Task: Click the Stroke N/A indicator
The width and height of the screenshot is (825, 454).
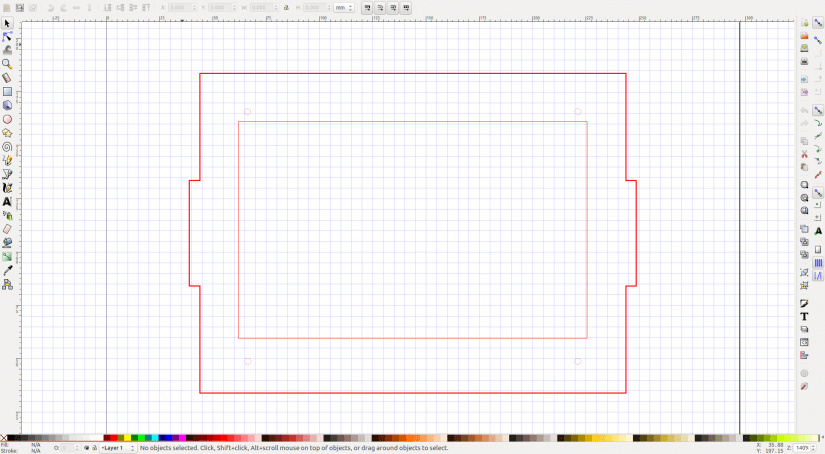Action: tap(35, 451)
